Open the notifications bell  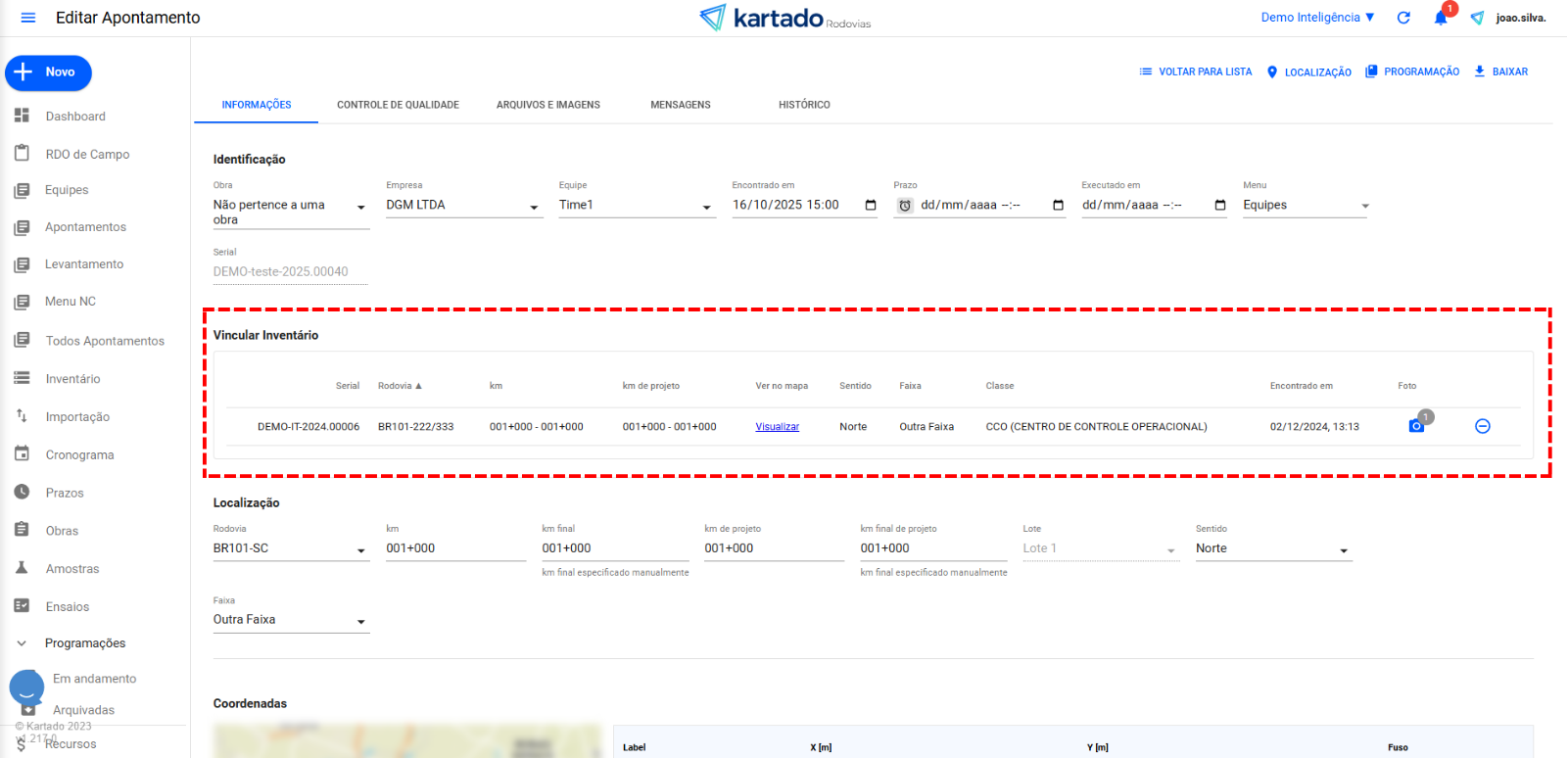point(1440,18)
